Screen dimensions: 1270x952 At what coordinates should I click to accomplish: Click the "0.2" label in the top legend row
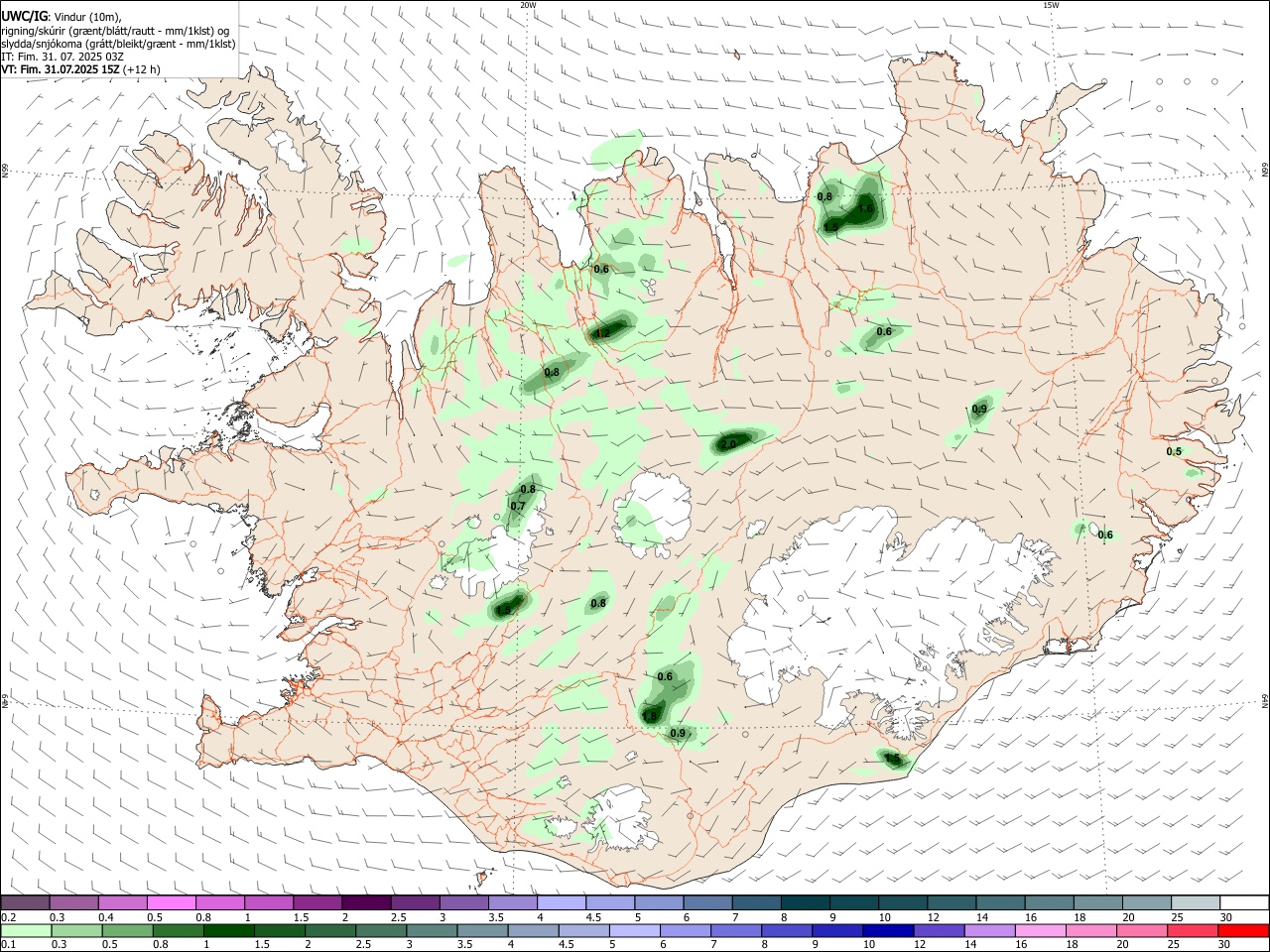[x=9, y=917]
